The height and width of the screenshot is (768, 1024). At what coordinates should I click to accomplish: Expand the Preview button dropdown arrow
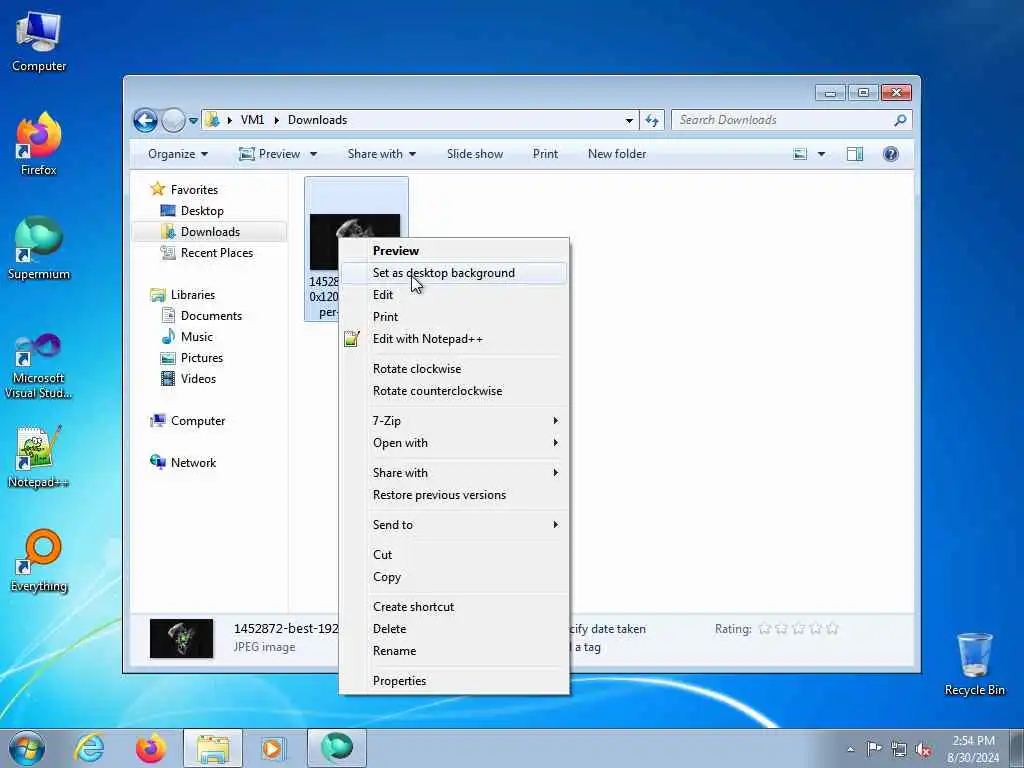tap(313, 154)
